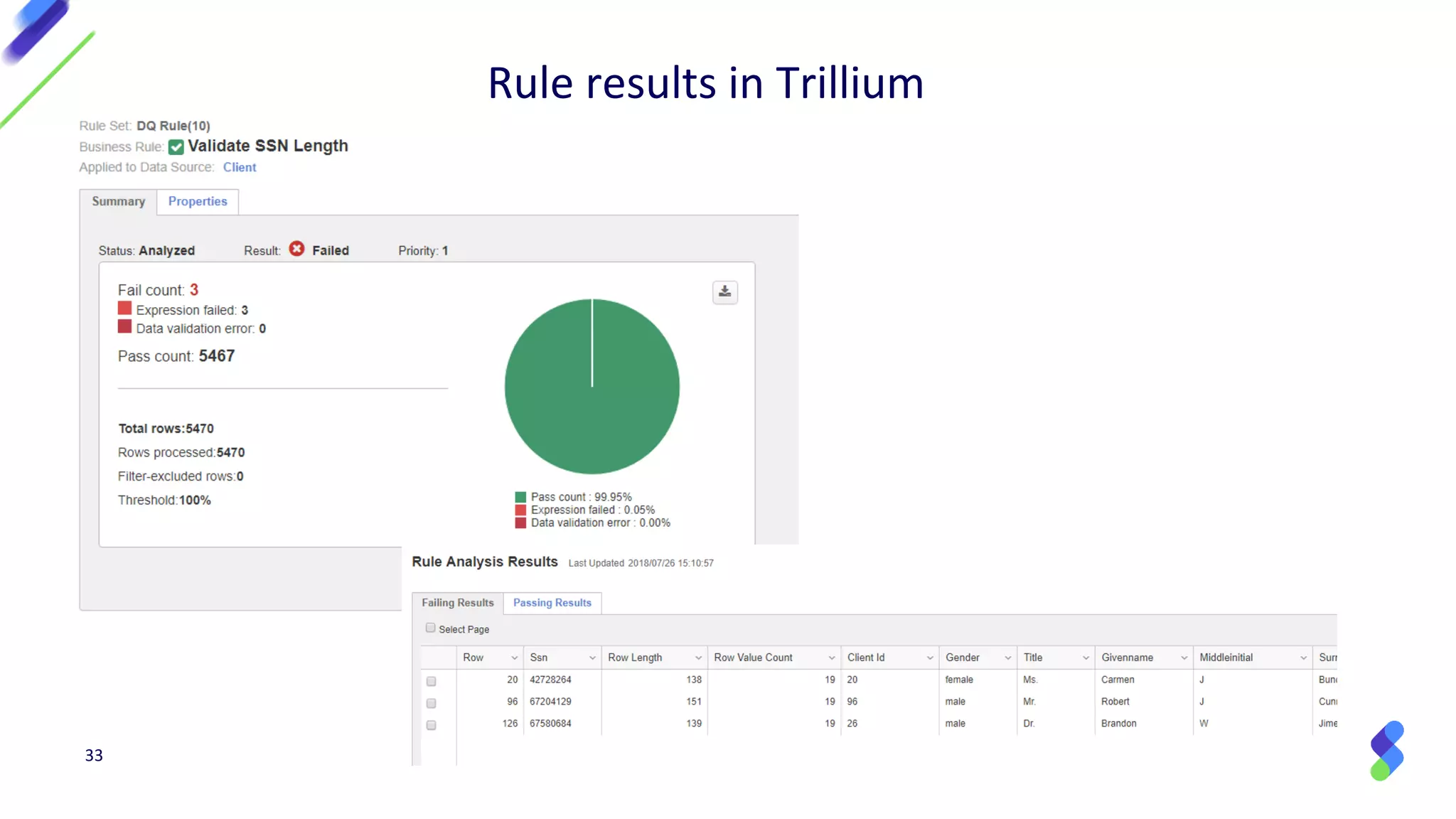Check the row with Ssn 67204129

(431, 703)
